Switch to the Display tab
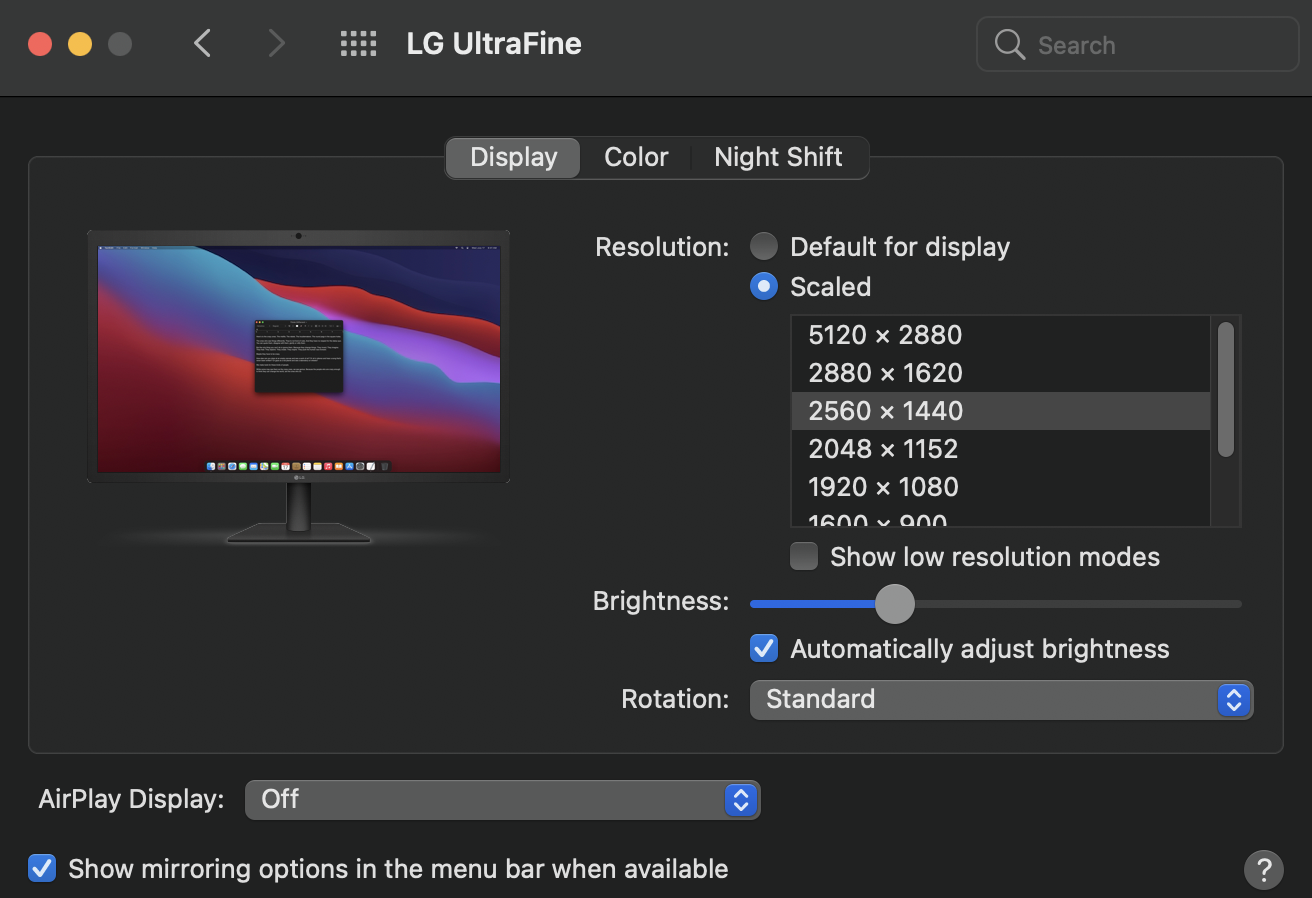This screenshot has height=898, width=1312. (x=513, y=157)
